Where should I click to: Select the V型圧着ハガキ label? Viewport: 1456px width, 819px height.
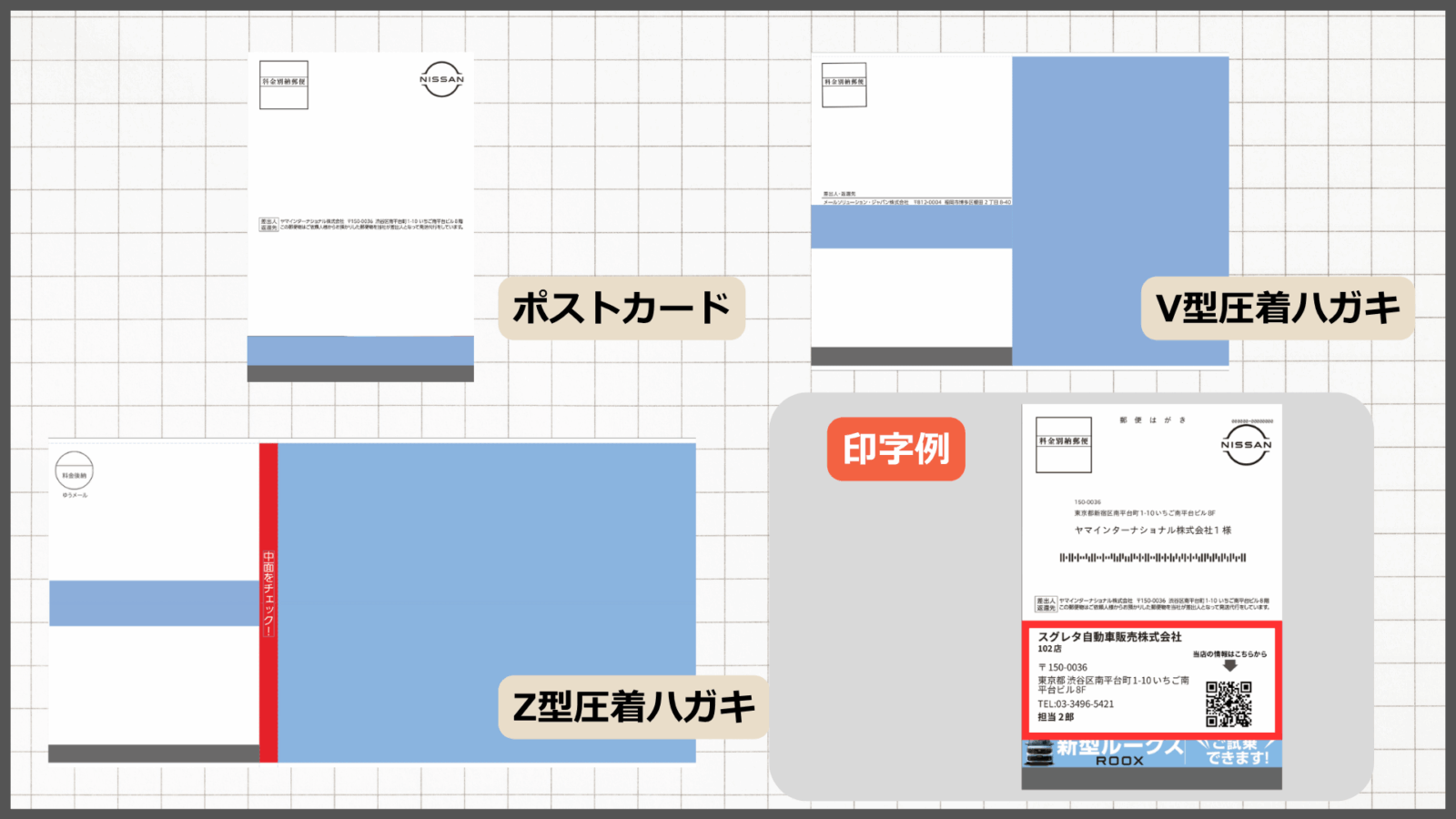[1277, 308]
